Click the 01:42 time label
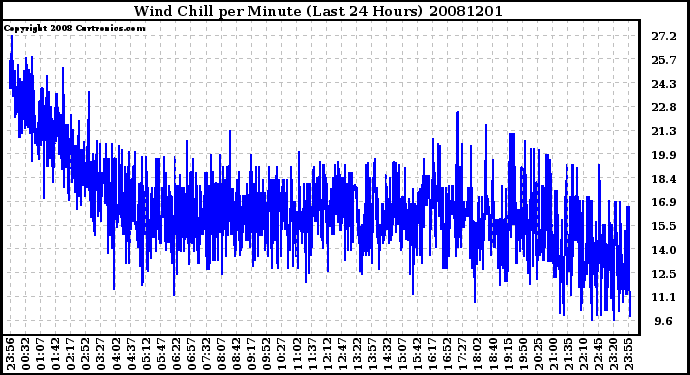This screenshot has width=690, height=375. 56,354
